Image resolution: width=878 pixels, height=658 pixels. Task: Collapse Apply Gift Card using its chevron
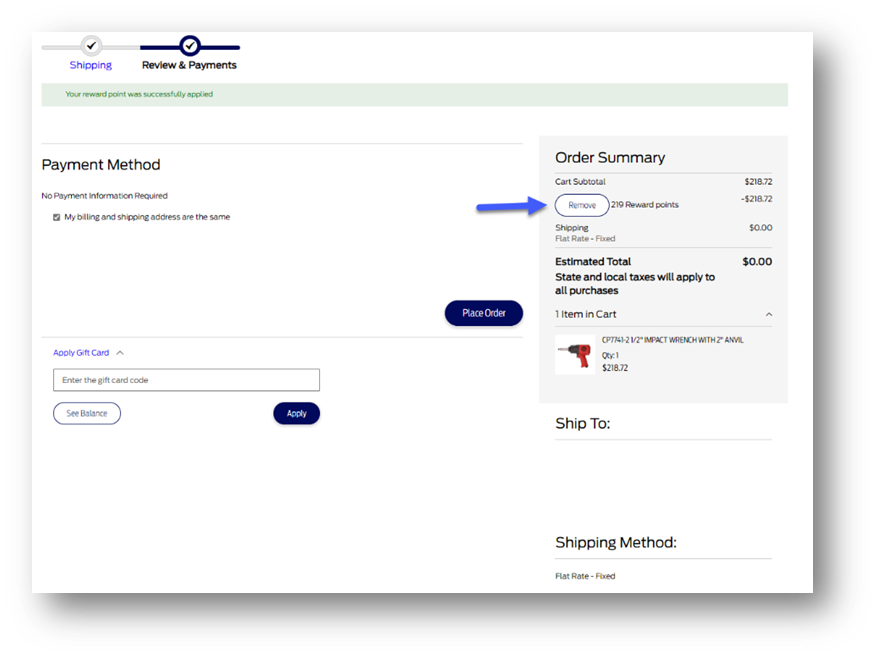[x=120, y=353]
